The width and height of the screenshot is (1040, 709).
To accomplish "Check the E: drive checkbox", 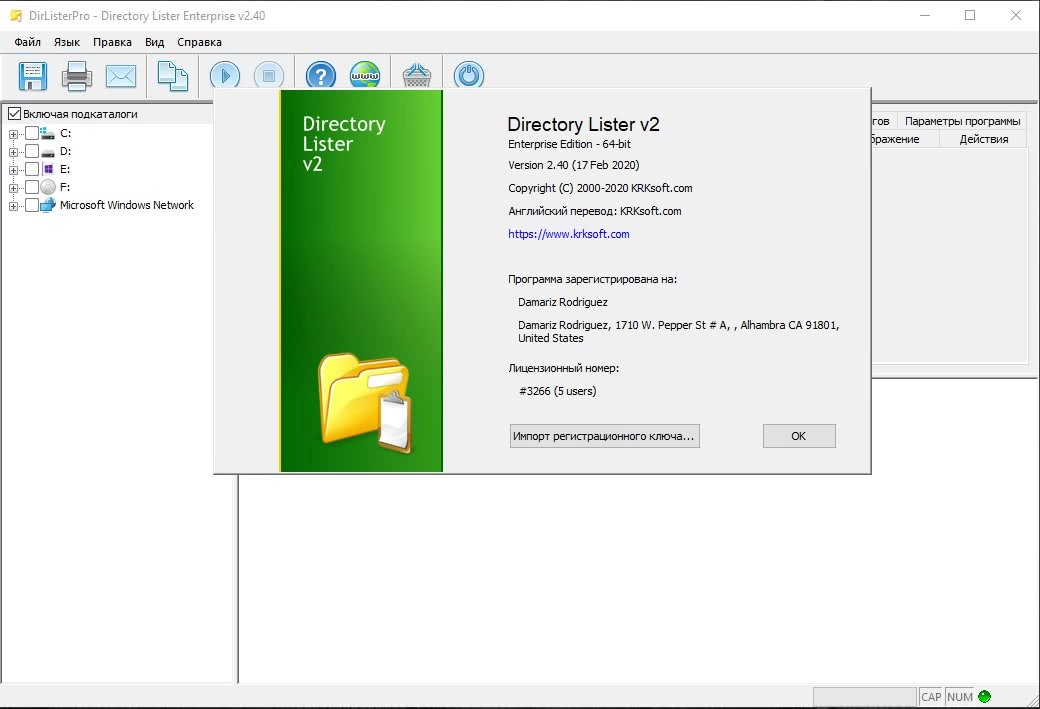I will (x=31, y=169).
